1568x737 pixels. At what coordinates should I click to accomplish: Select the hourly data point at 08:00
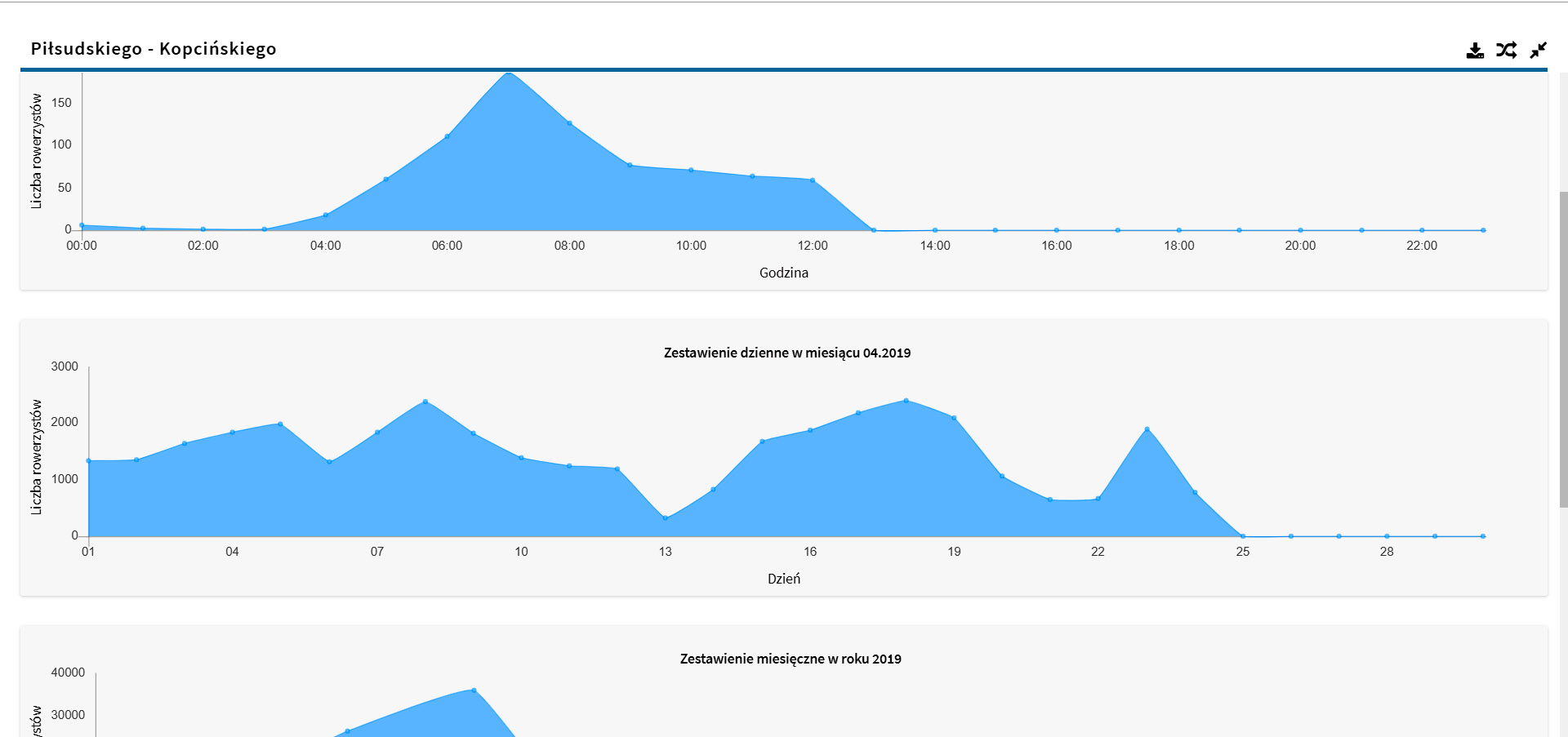point(569,123)
